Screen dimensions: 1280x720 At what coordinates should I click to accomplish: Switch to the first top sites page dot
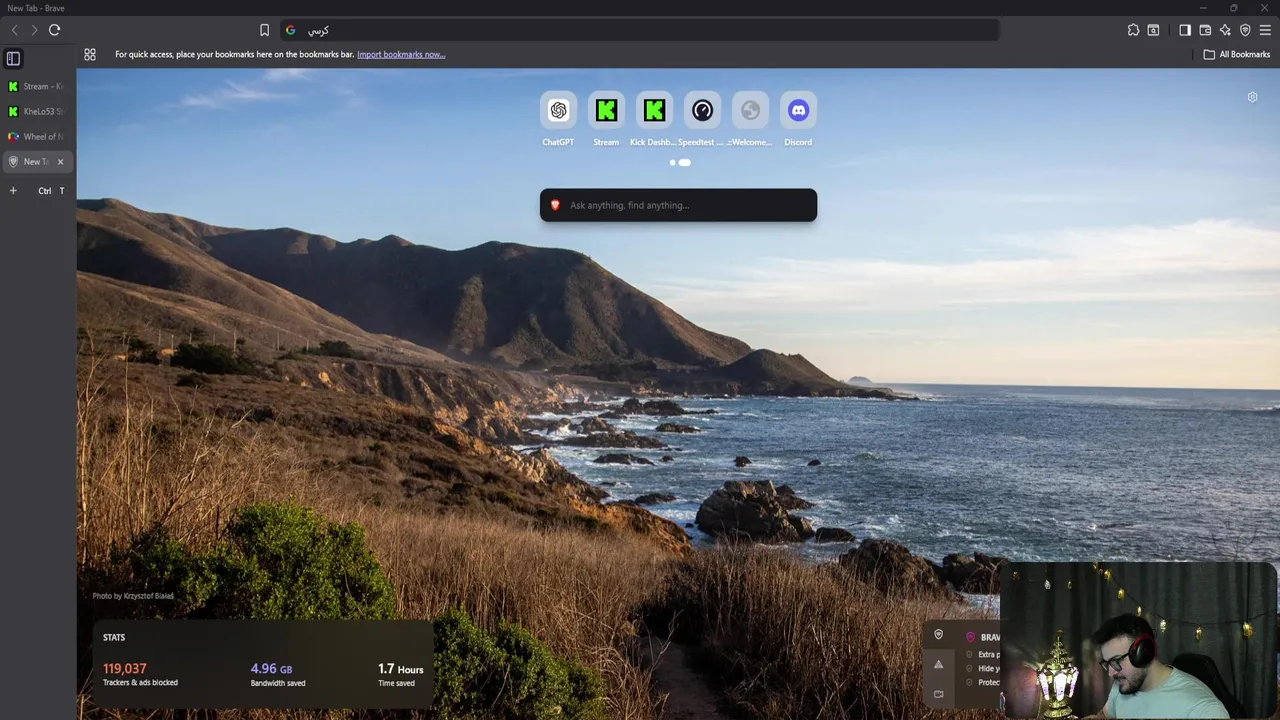click(x=672, y=162)
